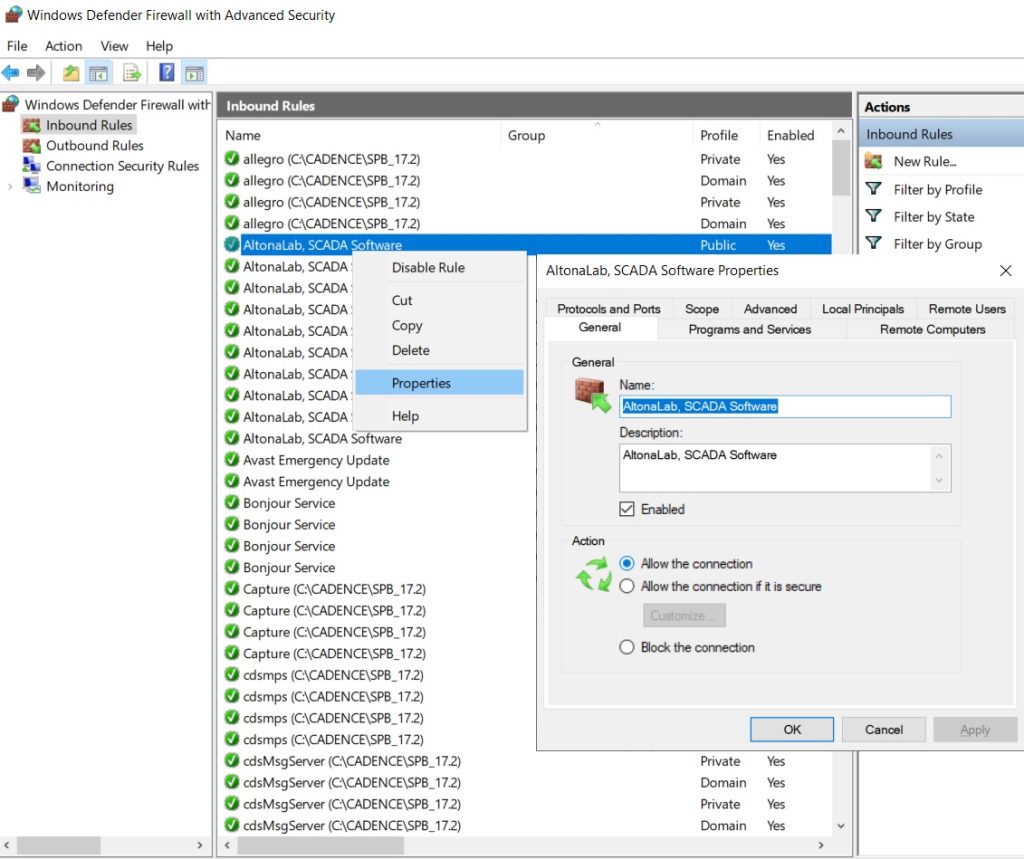
Task: Switch to the Protocols and Ports tab
Action: point(609,308)
